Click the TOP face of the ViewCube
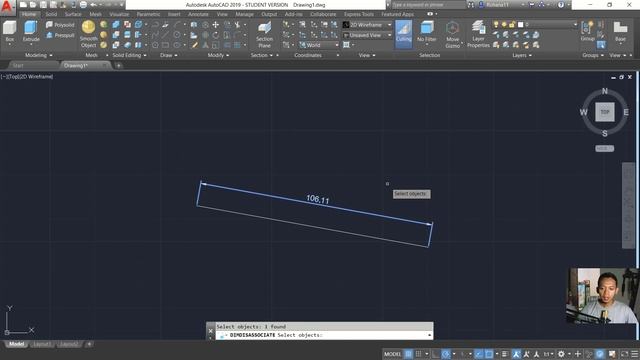Viewport: 640px width, 360px height. pyautogui.click(x=604, y=112)
